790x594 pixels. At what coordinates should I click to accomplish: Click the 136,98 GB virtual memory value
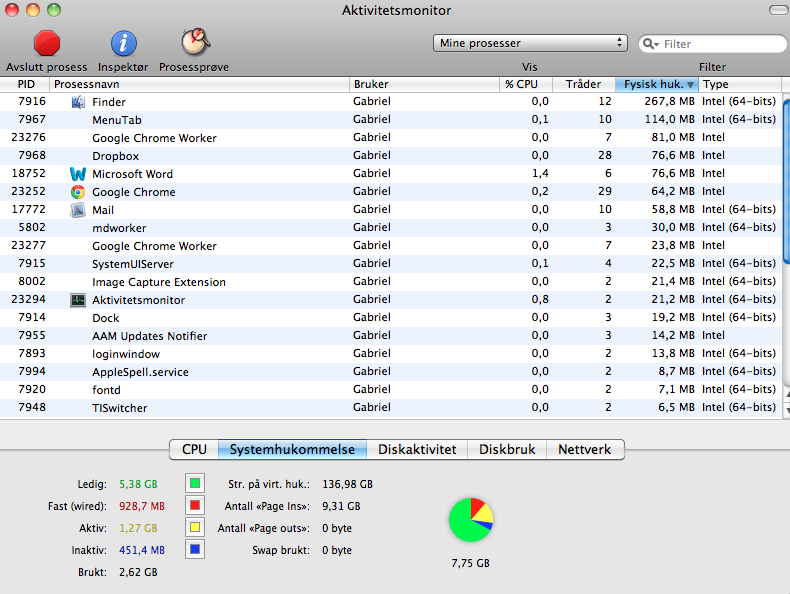[348, 484]
